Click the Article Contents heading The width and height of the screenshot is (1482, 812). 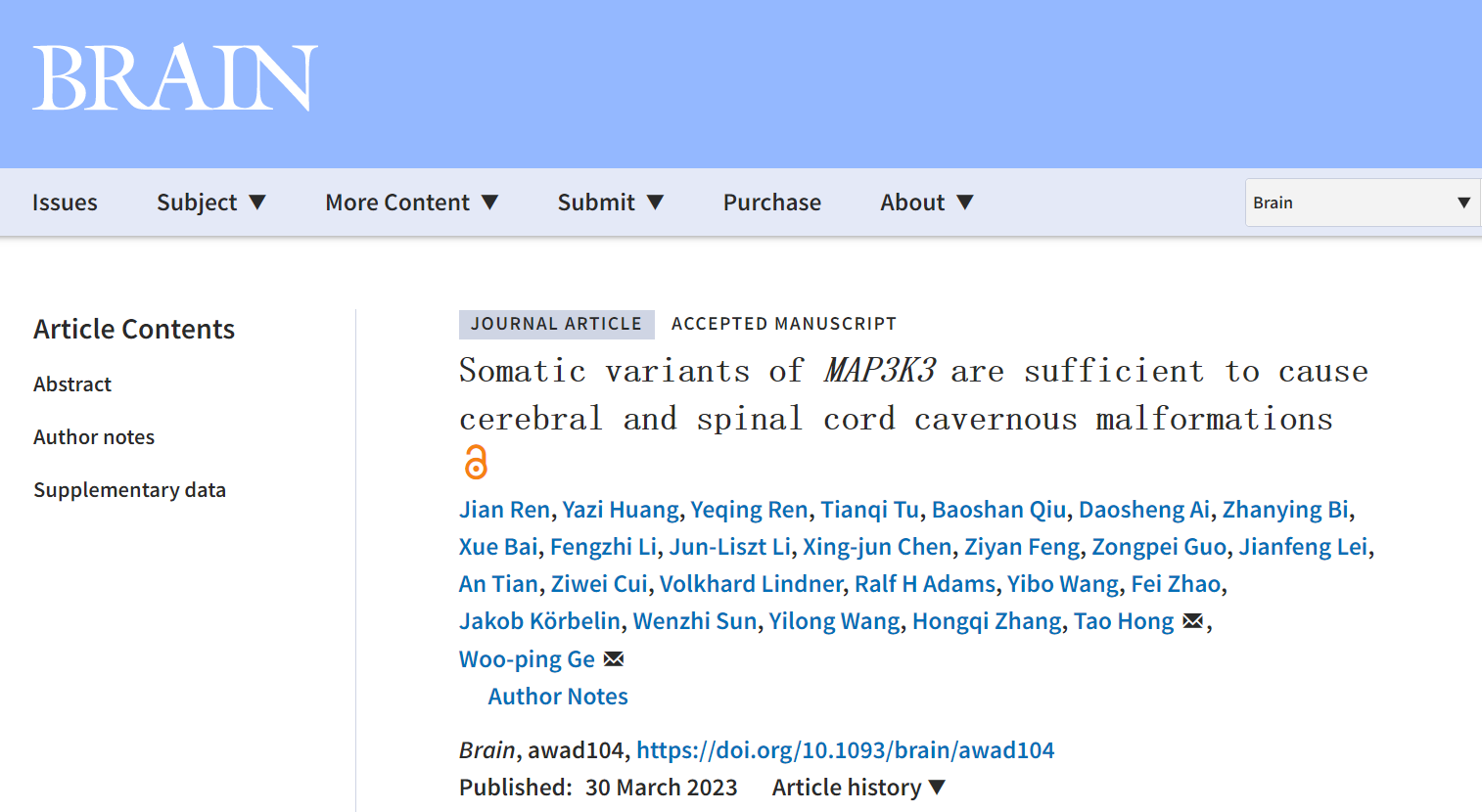(134, 330)
